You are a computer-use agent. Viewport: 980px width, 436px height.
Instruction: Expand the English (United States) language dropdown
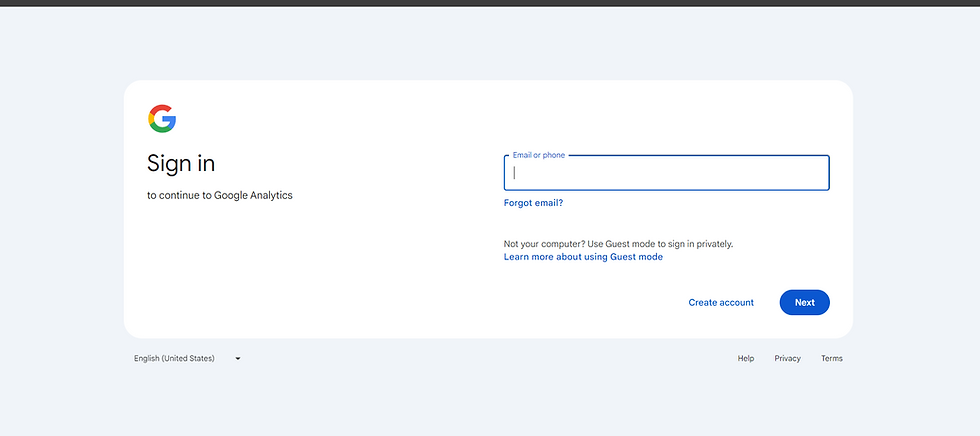pyautogui.click(x=188, y=359)
